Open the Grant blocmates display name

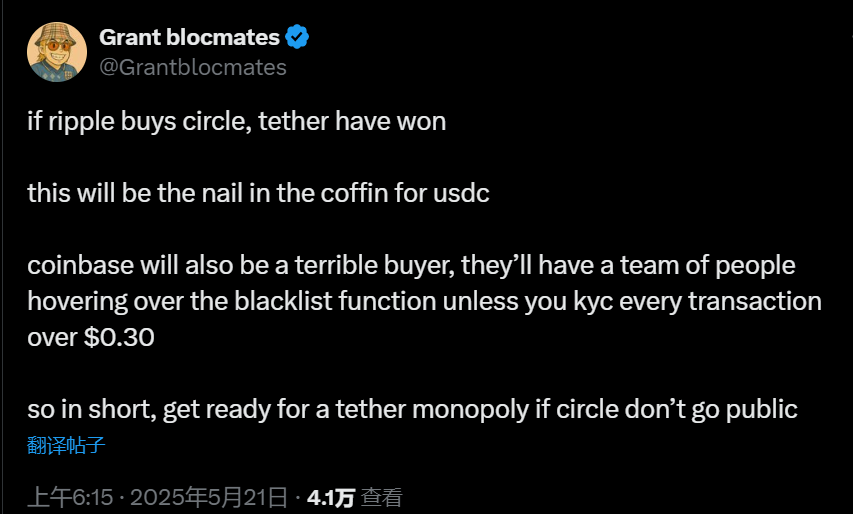coord(189,38)
